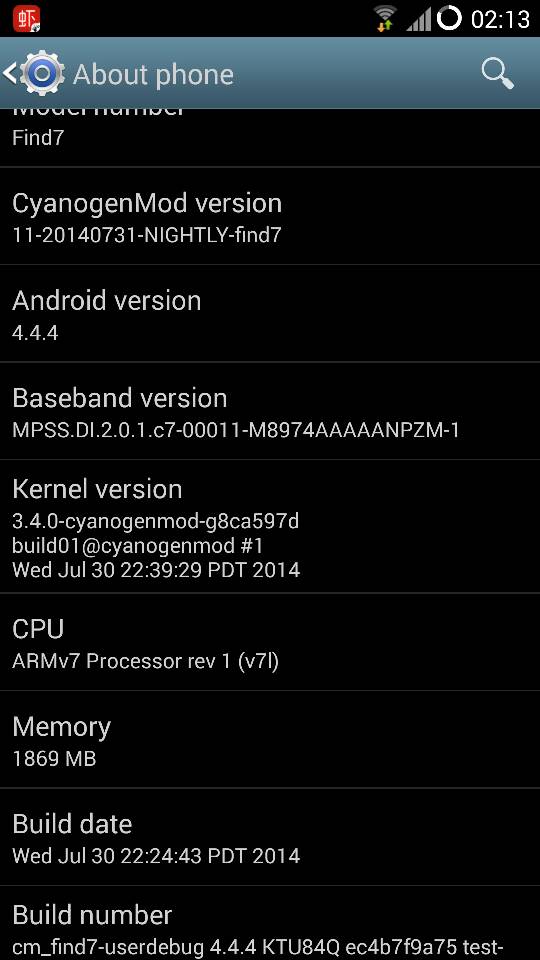Screen dimensions: 540x960
Task: Select the CPU ARMv7 Processor entry
Action: (270, 642)
